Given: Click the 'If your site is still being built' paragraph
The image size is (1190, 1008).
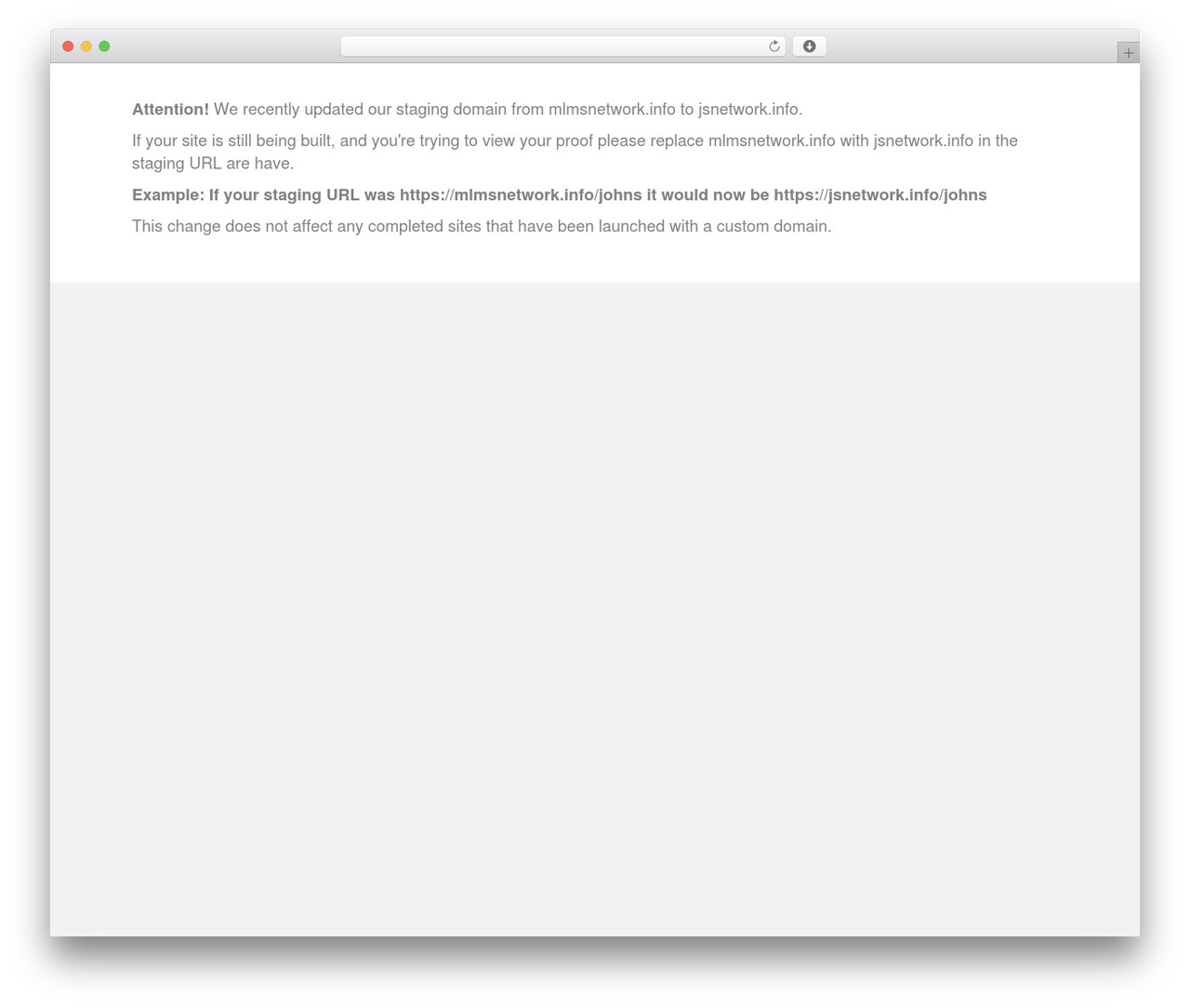Looking at the screenshot, I should click(x=575, y=153).
